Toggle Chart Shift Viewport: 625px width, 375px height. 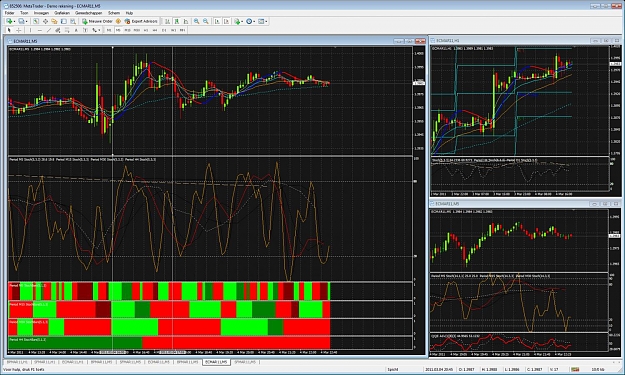(x=226, y=21)
